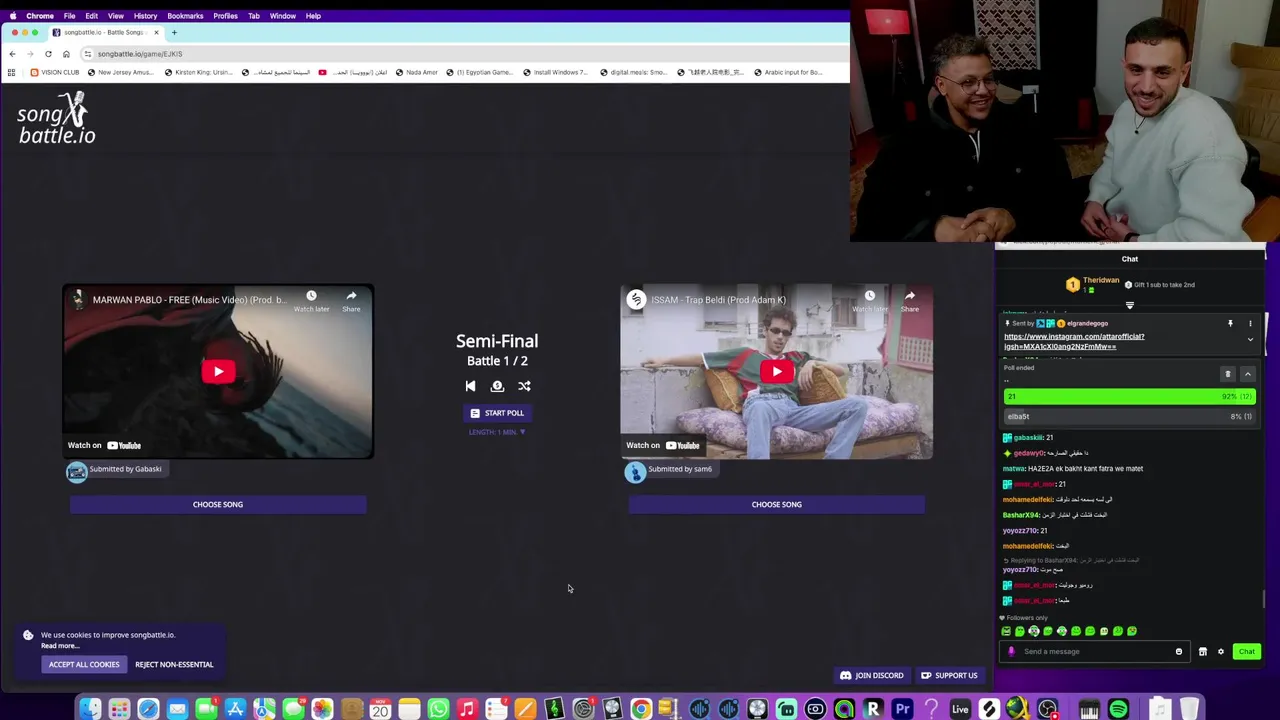Go back in browser

[12, 54]
